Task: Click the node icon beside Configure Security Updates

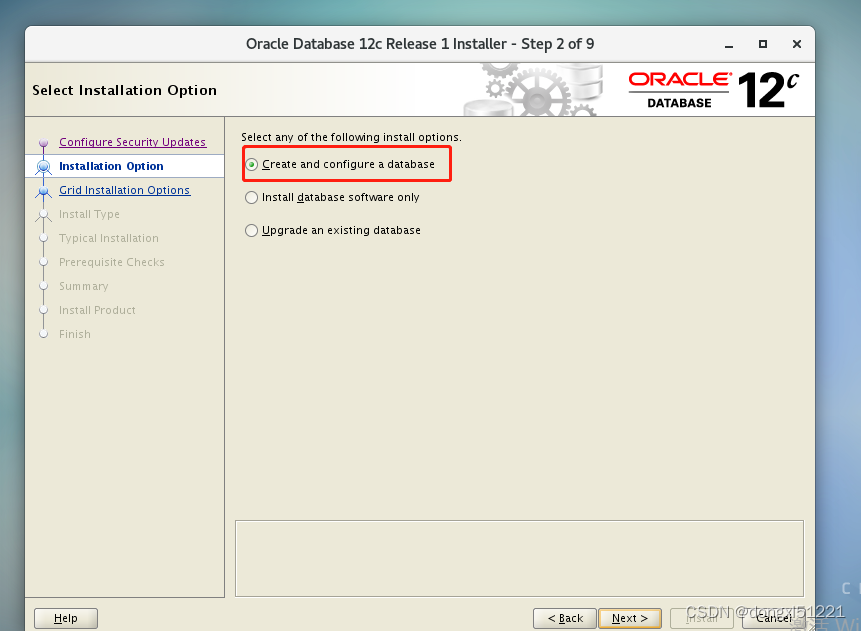Action: pos(43,142)
